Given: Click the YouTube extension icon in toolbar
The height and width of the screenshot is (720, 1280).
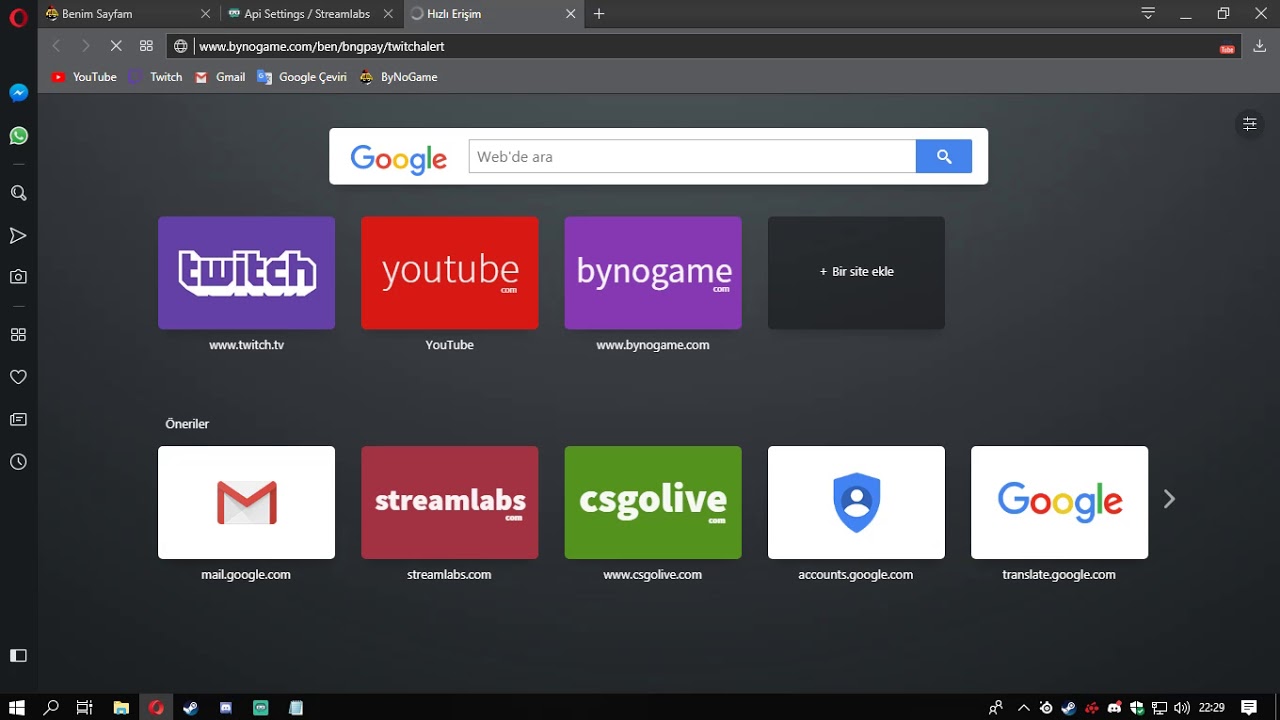Looking at the screenshot, I should tap(1227, 47).
